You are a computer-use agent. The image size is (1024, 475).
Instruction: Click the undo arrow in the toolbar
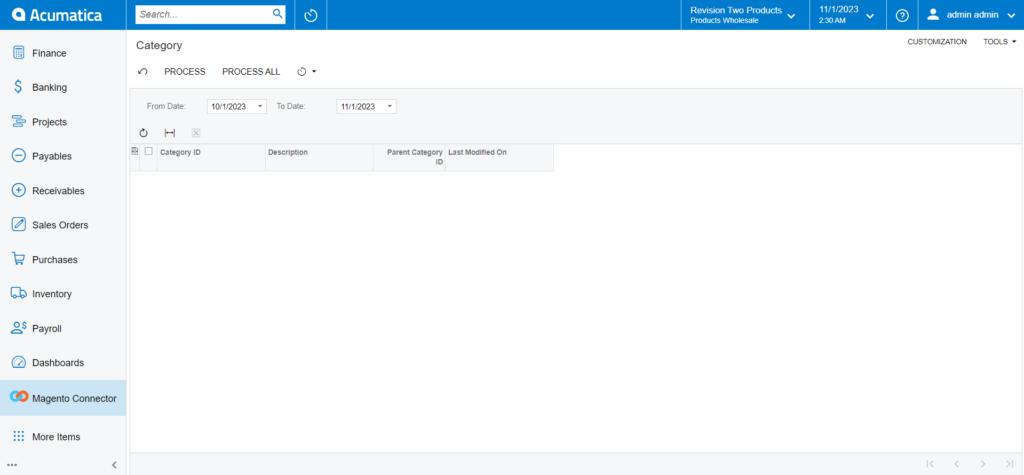pos(143,72)
